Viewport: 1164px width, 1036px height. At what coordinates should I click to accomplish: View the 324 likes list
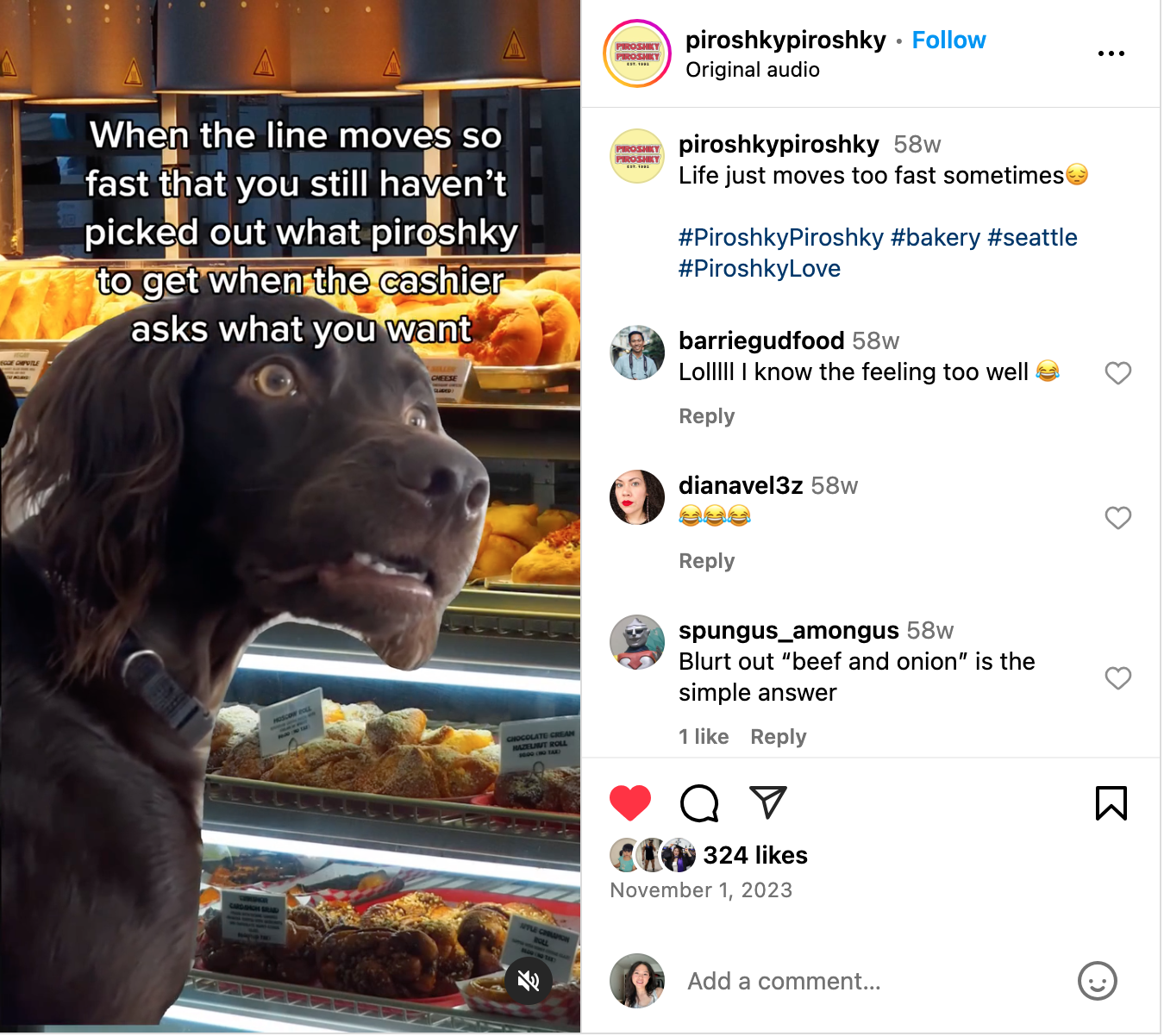pos(754,855)
